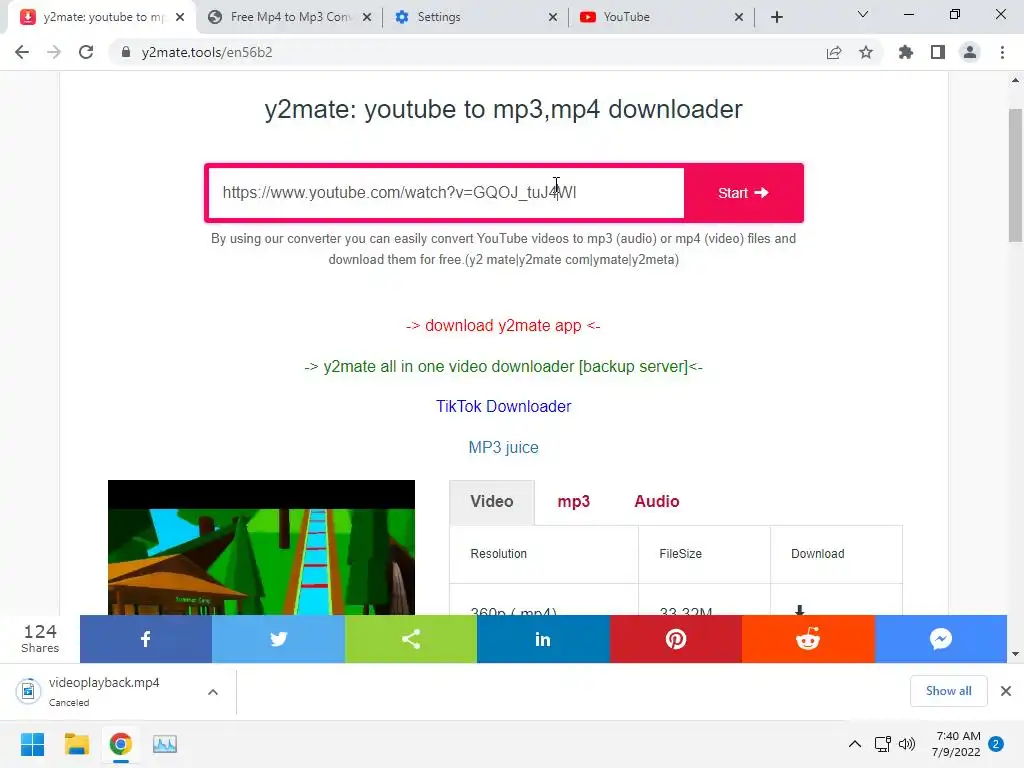Share on Reddit
The height and width of the screenshot is (768, 1024).
tap(808, 639)
